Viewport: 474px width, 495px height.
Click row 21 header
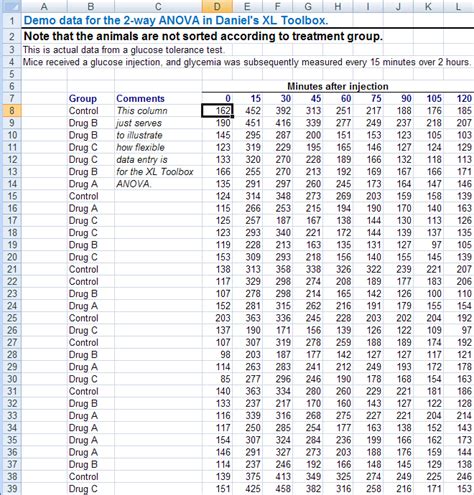click(11, 269)
